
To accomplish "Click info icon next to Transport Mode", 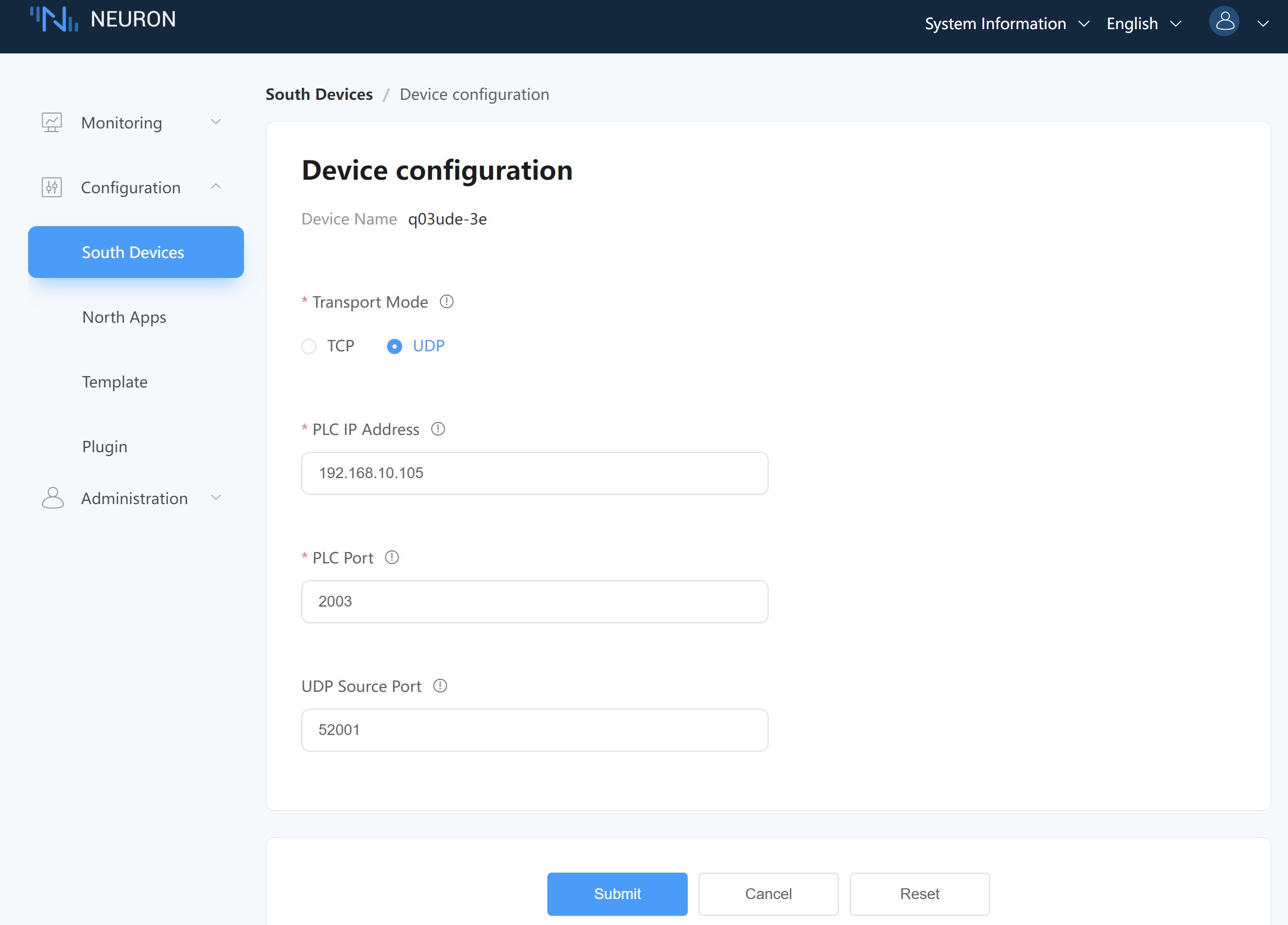I will pos(446,302).
